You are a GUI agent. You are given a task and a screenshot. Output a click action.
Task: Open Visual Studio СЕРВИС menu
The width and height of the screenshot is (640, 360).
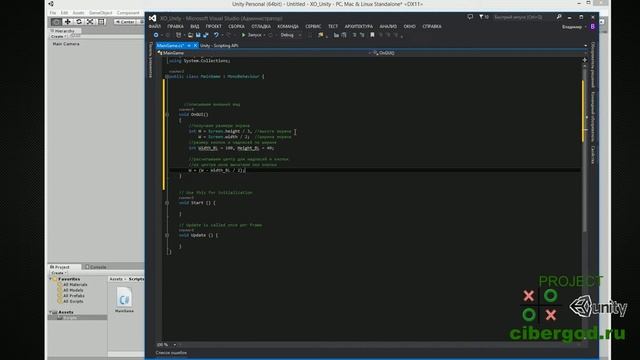point(313,27)
